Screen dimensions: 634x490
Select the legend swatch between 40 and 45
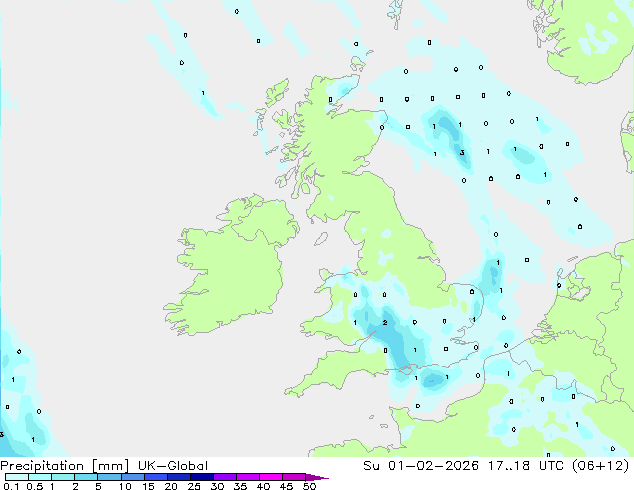(x=271, y=477)
